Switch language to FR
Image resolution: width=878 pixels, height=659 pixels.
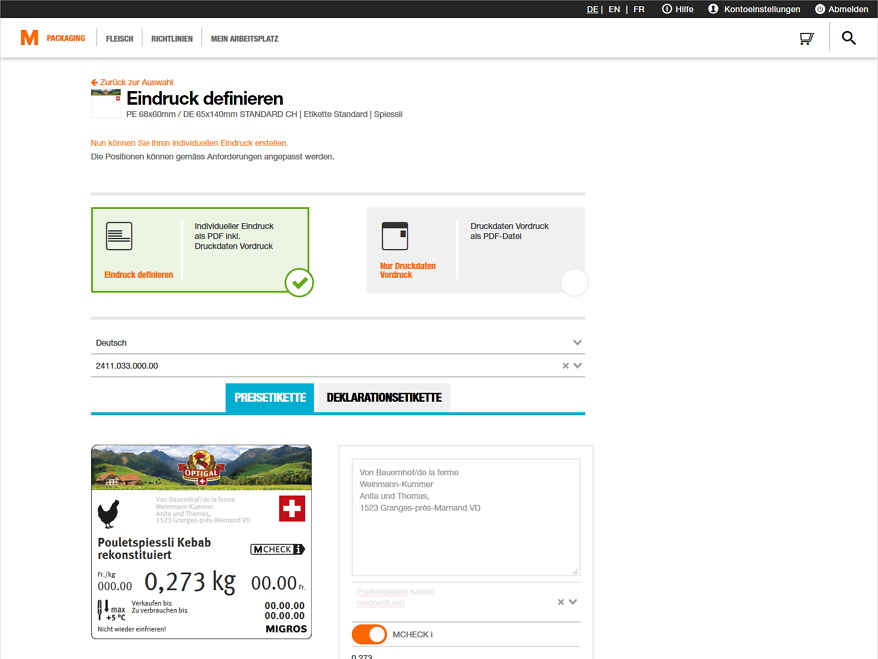click(639, 9)
